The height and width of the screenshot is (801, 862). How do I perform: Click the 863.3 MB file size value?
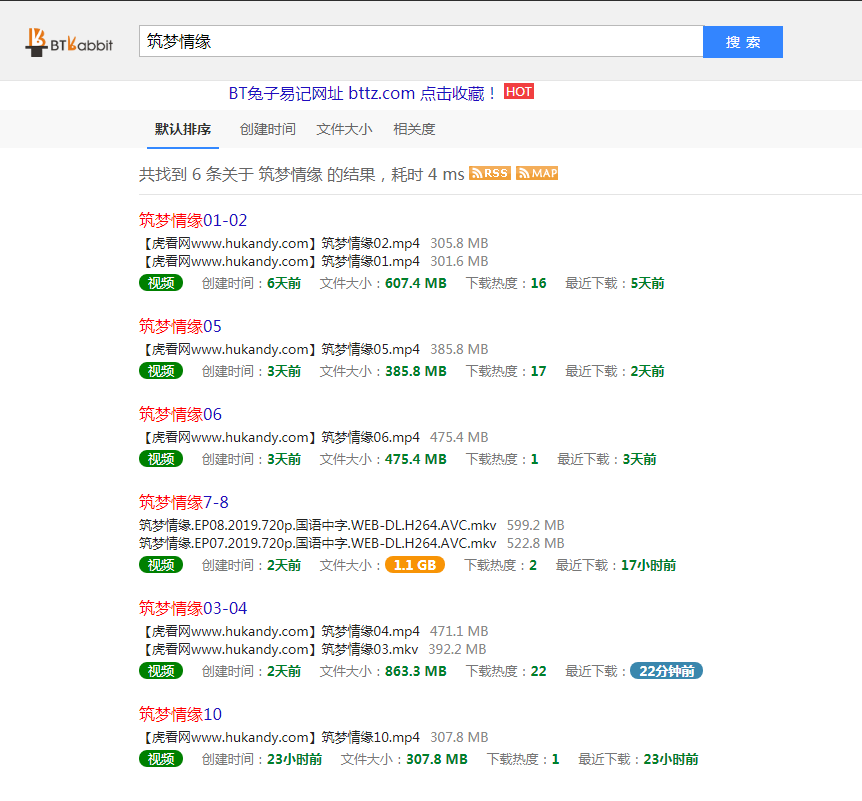(x=416, y=671)
